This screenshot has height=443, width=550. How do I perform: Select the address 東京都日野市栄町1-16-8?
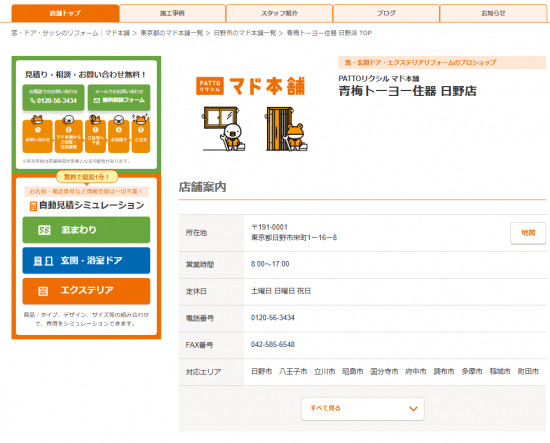coord(294,237)
